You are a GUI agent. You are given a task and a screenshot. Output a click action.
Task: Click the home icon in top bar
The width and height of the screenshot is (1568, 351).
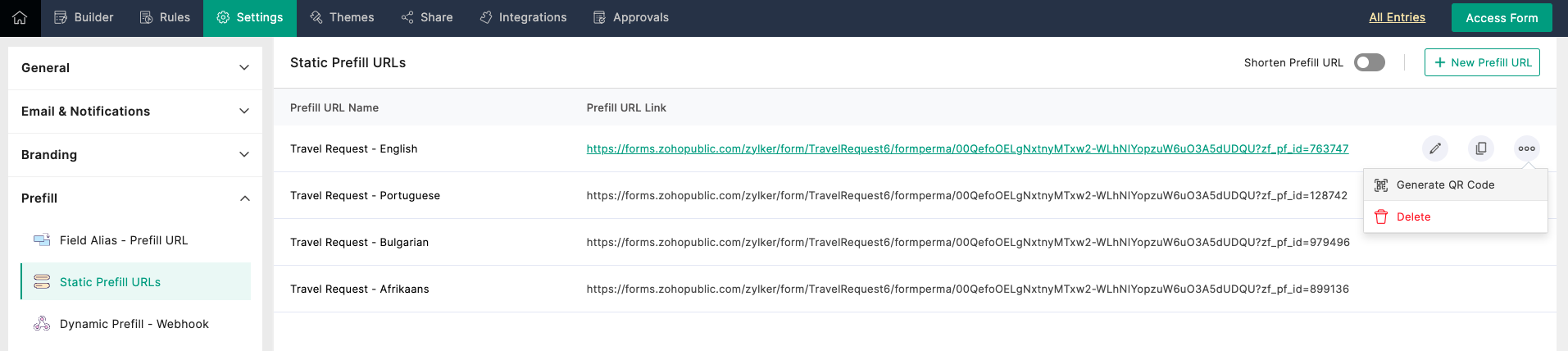click(20, 17)
